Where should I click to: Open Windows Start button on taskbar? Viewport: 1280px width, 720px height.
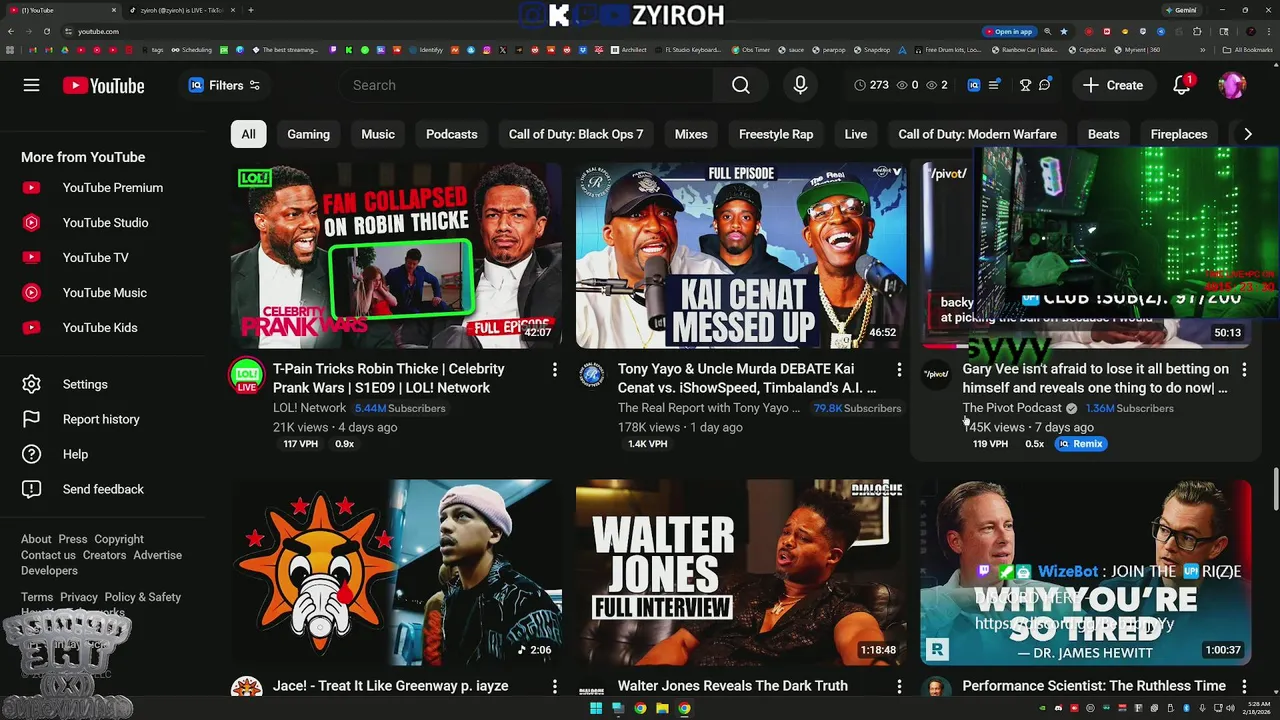tap(596, 708)
